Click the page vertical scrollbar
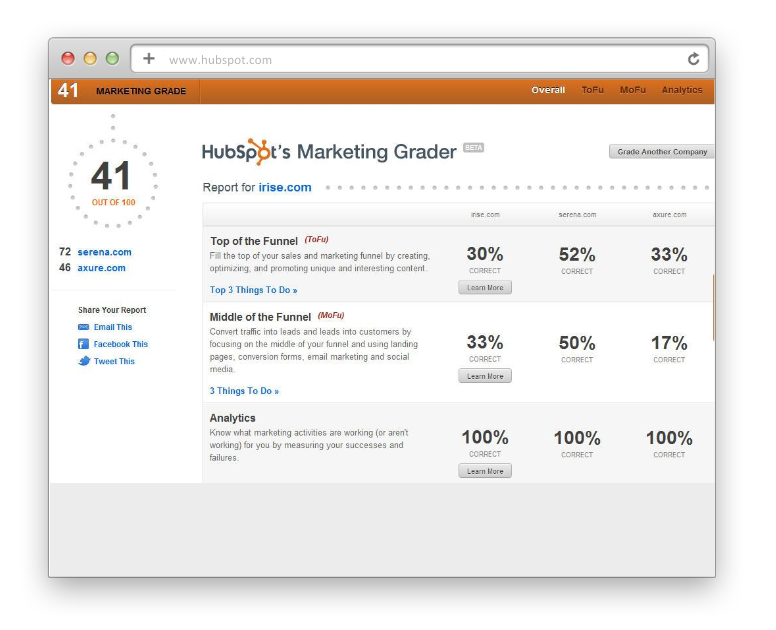Screen dimensions: 776x630 click(713, 307)
